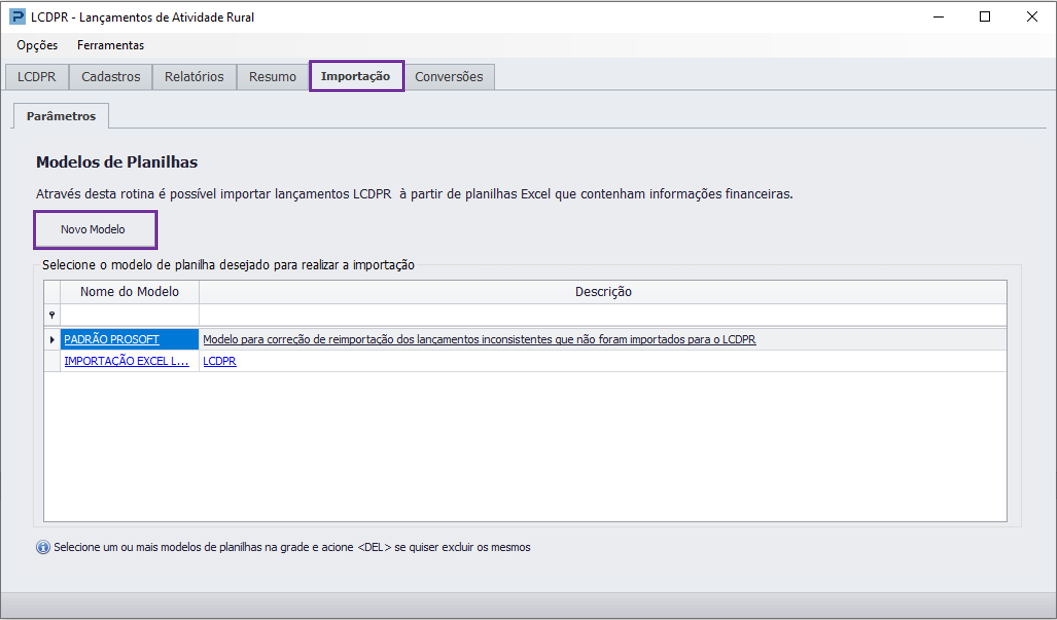Click the blue info icon below the grid
Viewport: 1057px width, 620px height.
[x=43, y=547]
